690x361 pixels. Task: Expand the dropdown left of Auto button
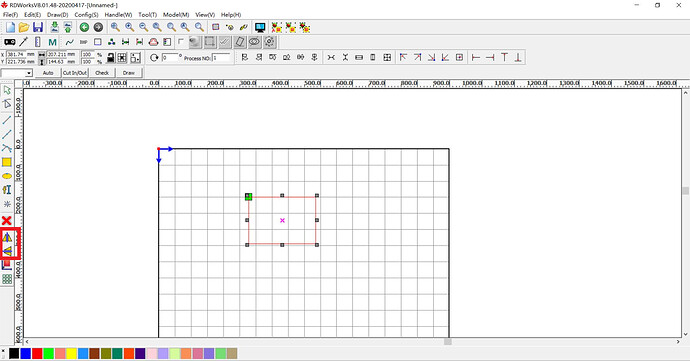click(17, 73)
